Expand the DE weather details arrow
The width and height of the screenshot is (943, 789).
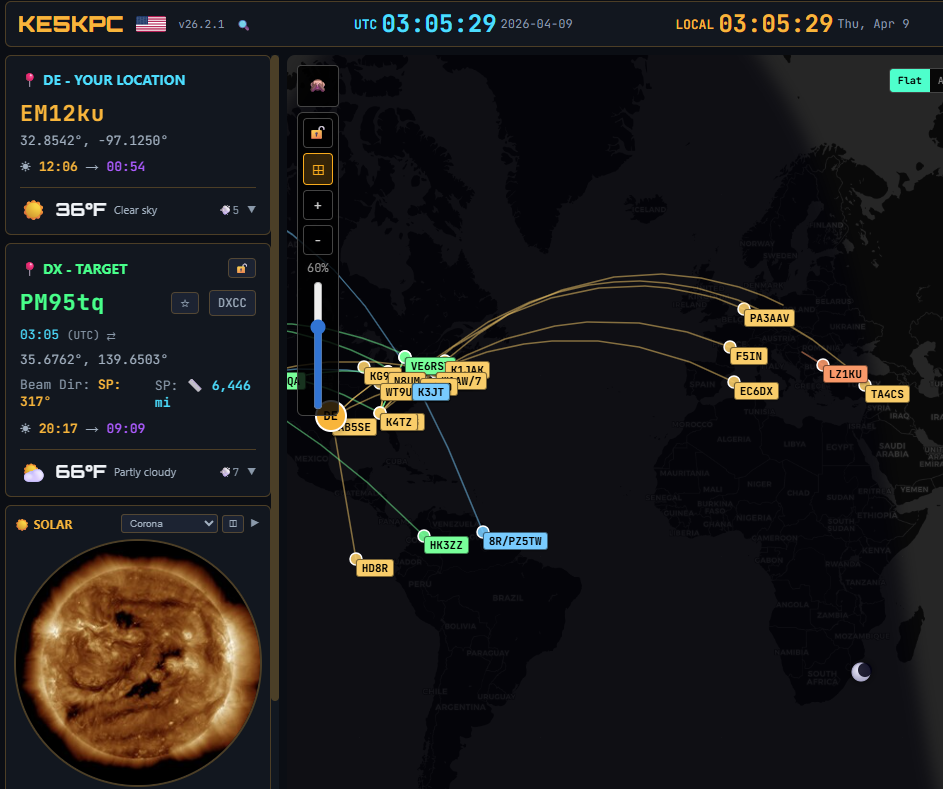coord(251,210)
